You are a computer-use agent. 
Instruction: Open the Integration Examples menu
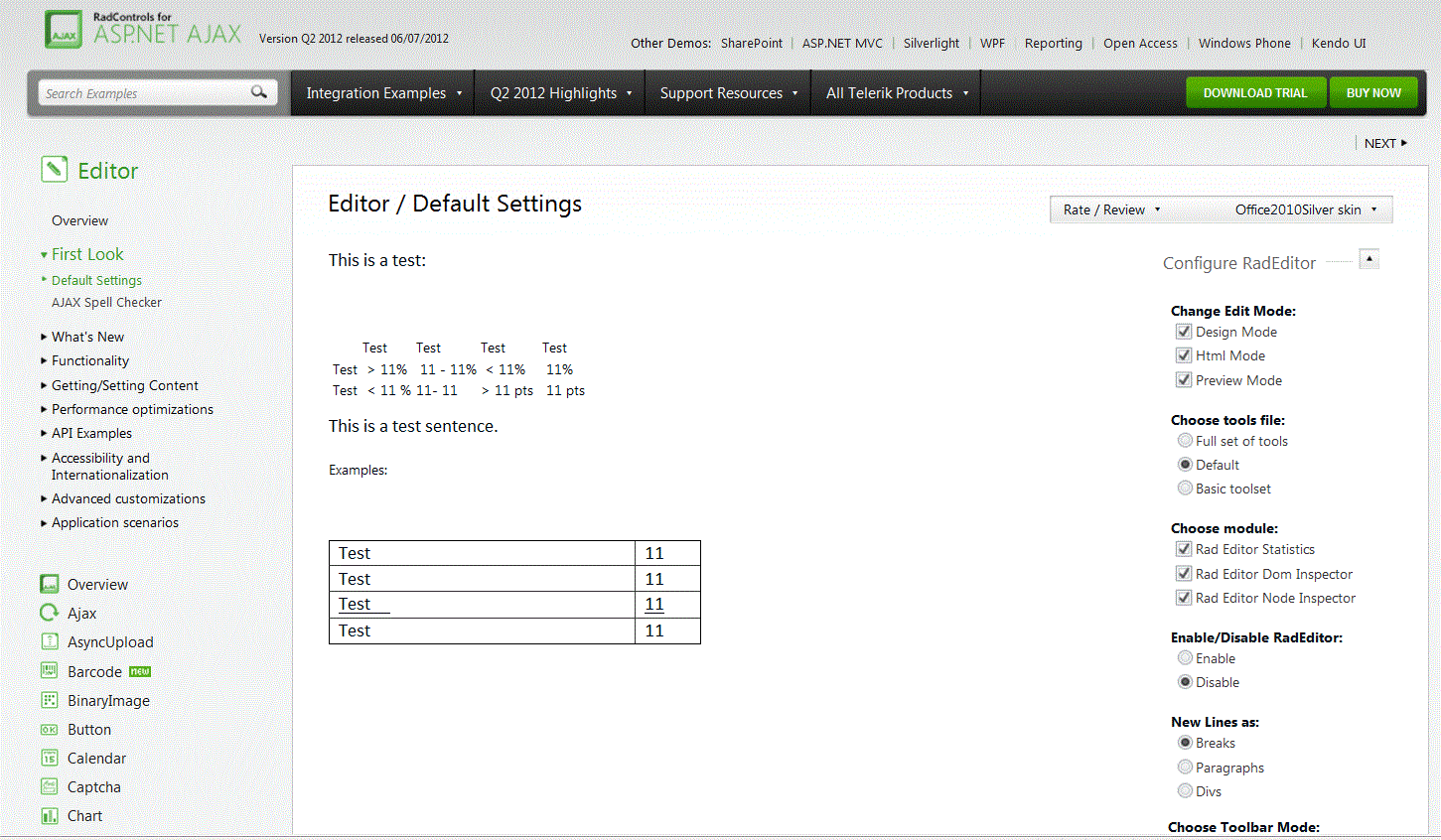pos(383,92)
